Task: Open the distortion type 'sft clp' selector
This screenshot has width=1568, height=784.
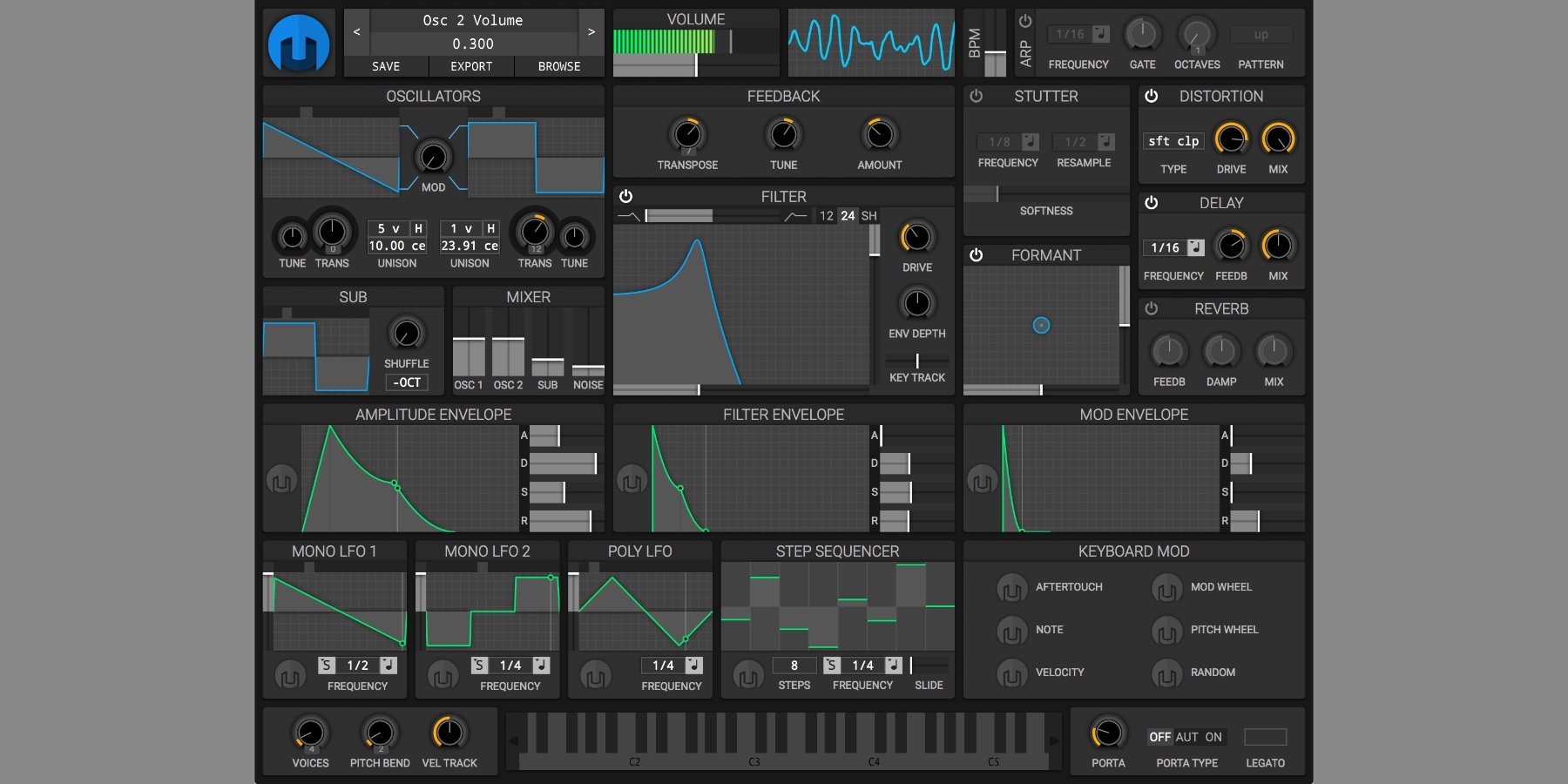Action: click(x=1173, y=141)
